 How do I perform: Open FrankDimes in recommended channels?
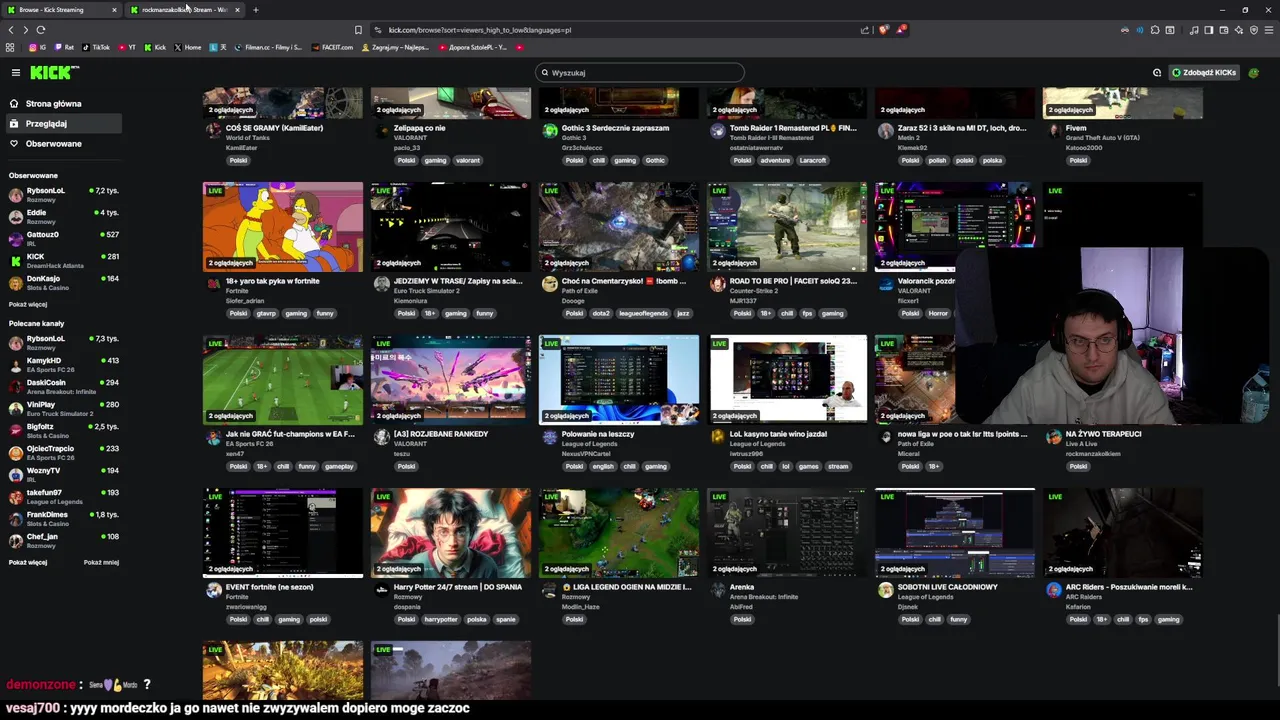pyautogui.click(x=62, y=518)
